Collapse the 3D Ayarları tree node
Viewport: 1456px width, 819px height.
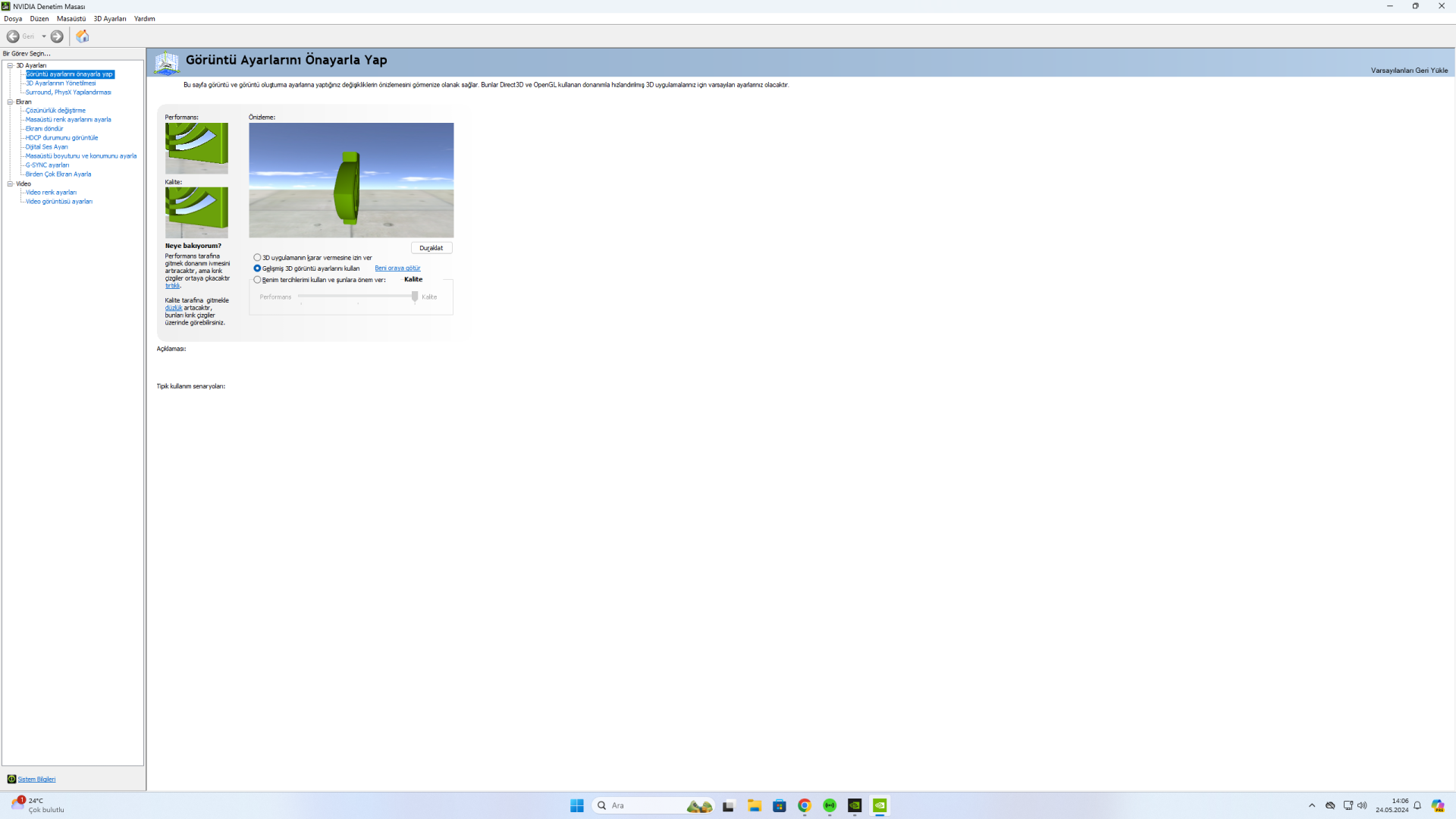tap(11, 65)
